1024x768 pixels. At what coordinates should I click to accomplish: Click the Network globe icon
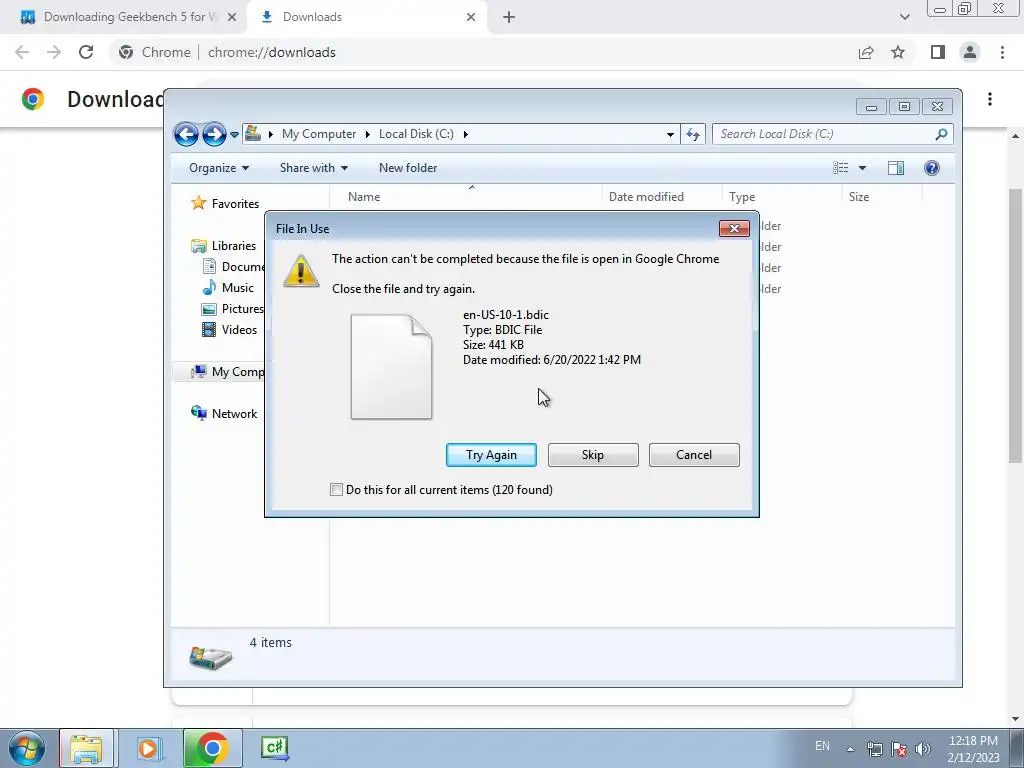click(199, 413)
